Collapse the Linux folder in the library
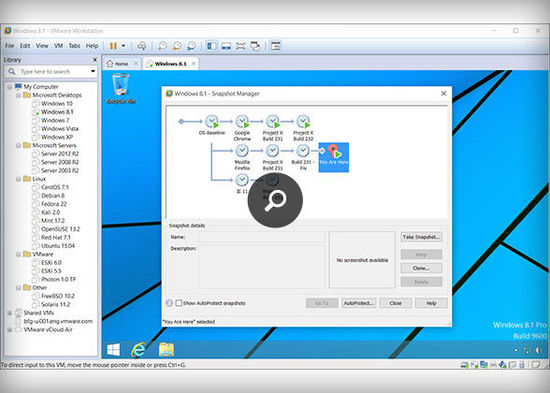This screenshot has height=393, width=550. coord(19,179)
